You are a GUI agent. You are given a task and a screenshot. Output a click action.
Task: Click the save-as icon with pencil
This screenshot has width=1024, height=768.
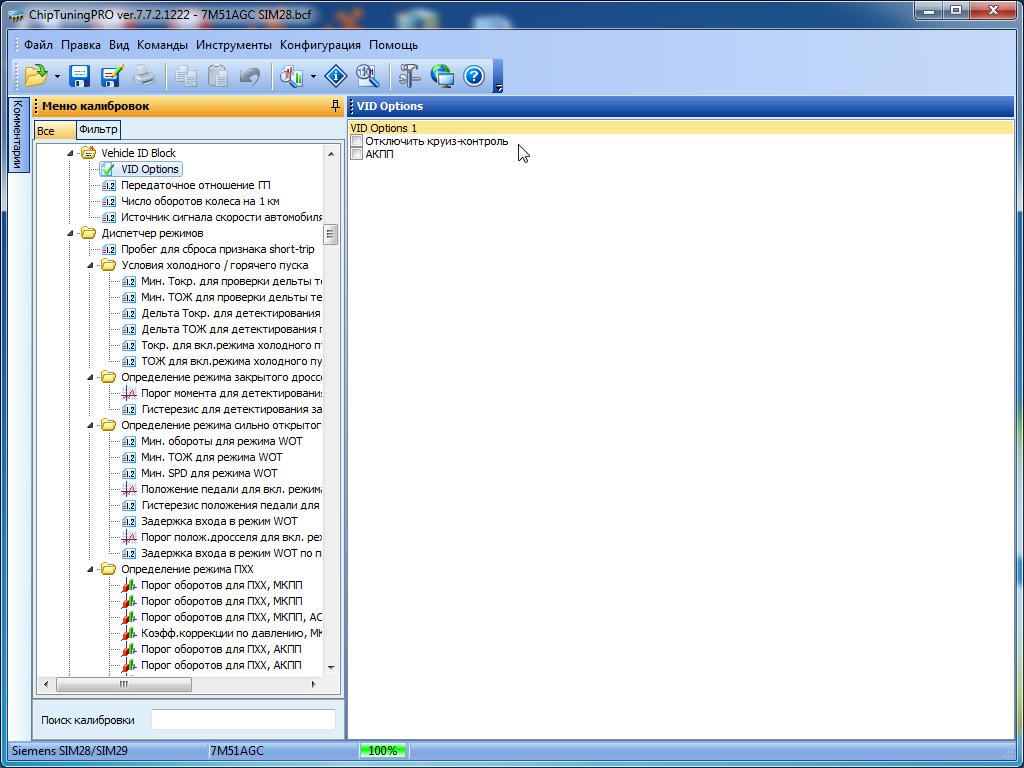click(111, 76)
